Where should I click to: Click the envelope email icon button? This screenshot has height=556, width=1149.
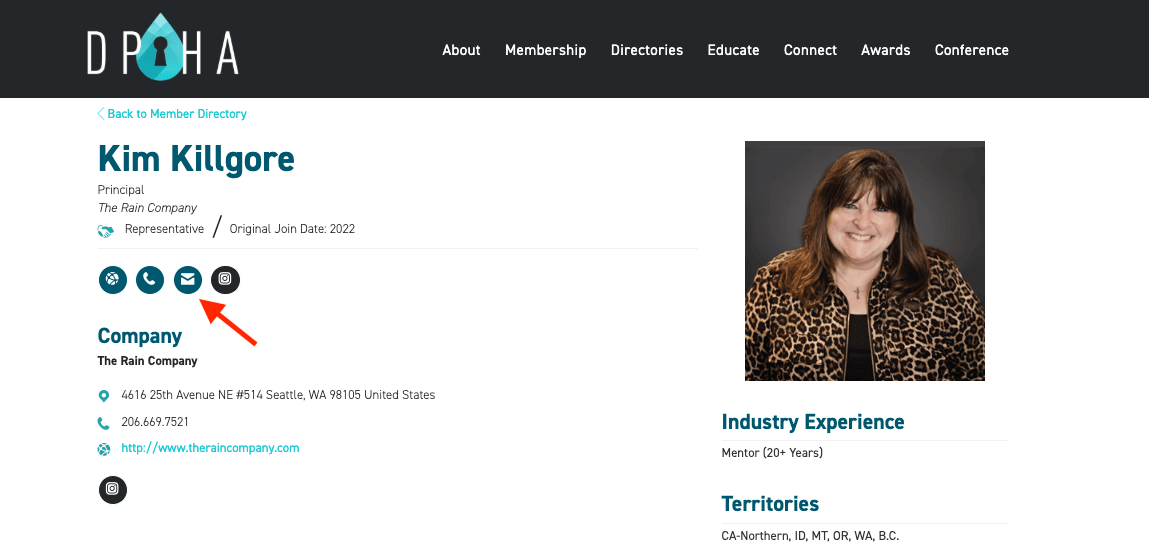point(187,280)
